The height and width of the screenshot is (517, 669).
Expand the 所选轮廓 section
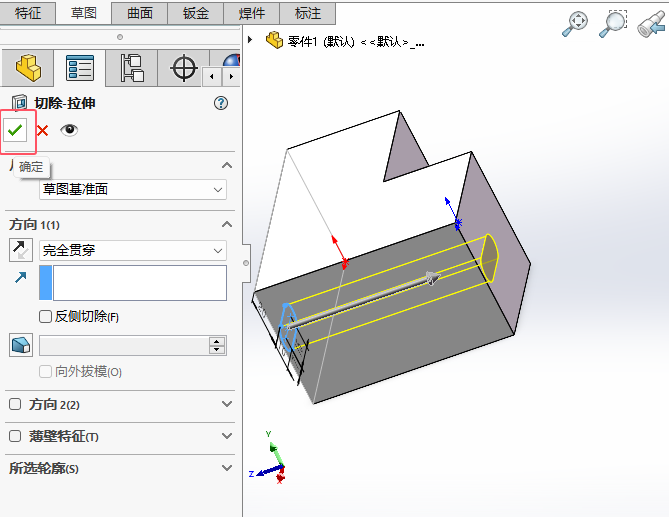(227, 468)
